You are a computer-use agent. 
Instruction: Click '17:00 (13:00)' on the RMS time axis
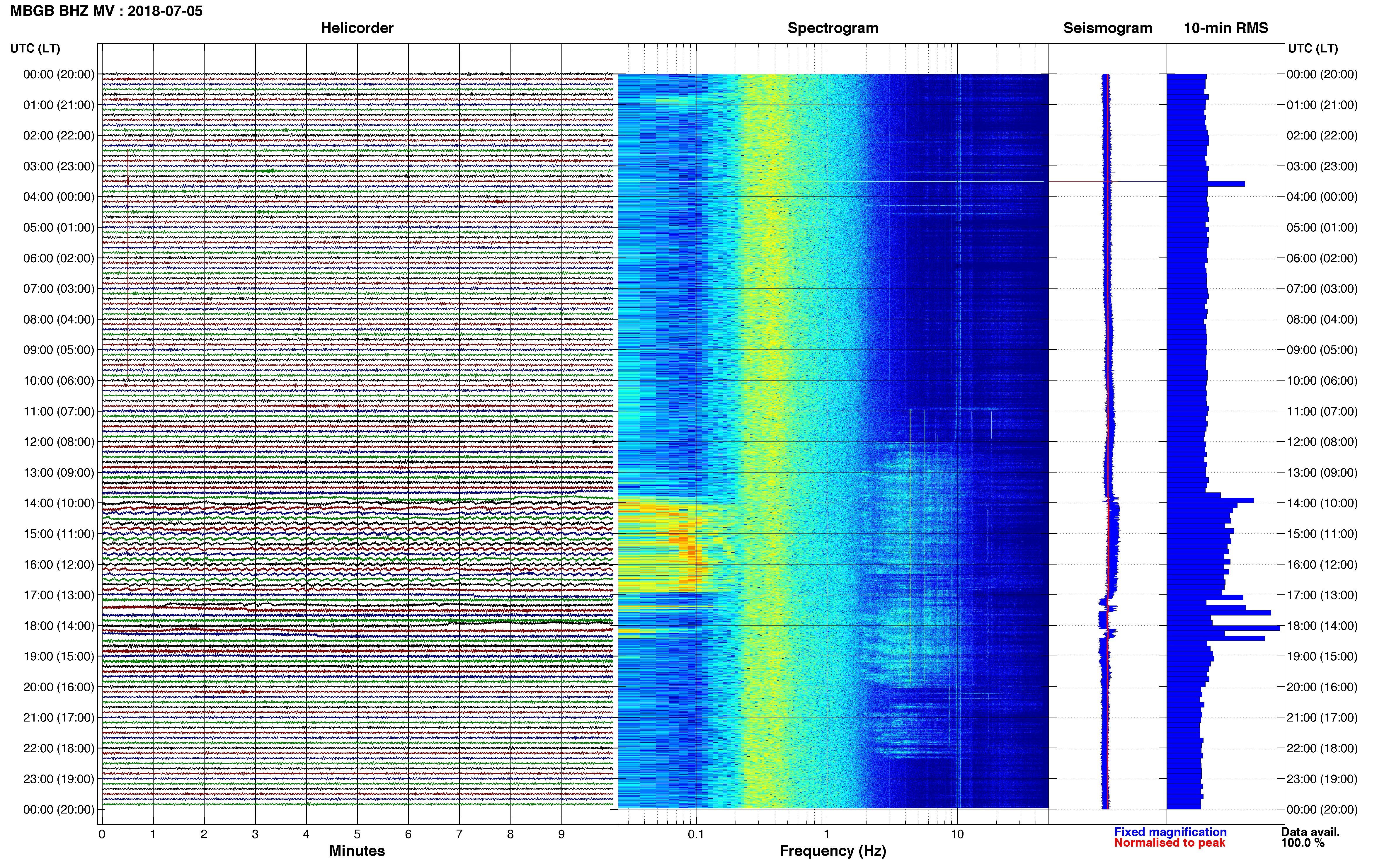pos(1322,595)
